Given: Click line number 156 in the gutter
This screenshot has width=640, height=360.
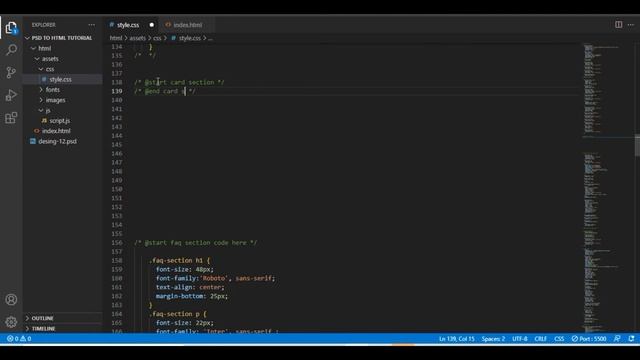Looking at the screenshot, I should click(x=117, y=243).
